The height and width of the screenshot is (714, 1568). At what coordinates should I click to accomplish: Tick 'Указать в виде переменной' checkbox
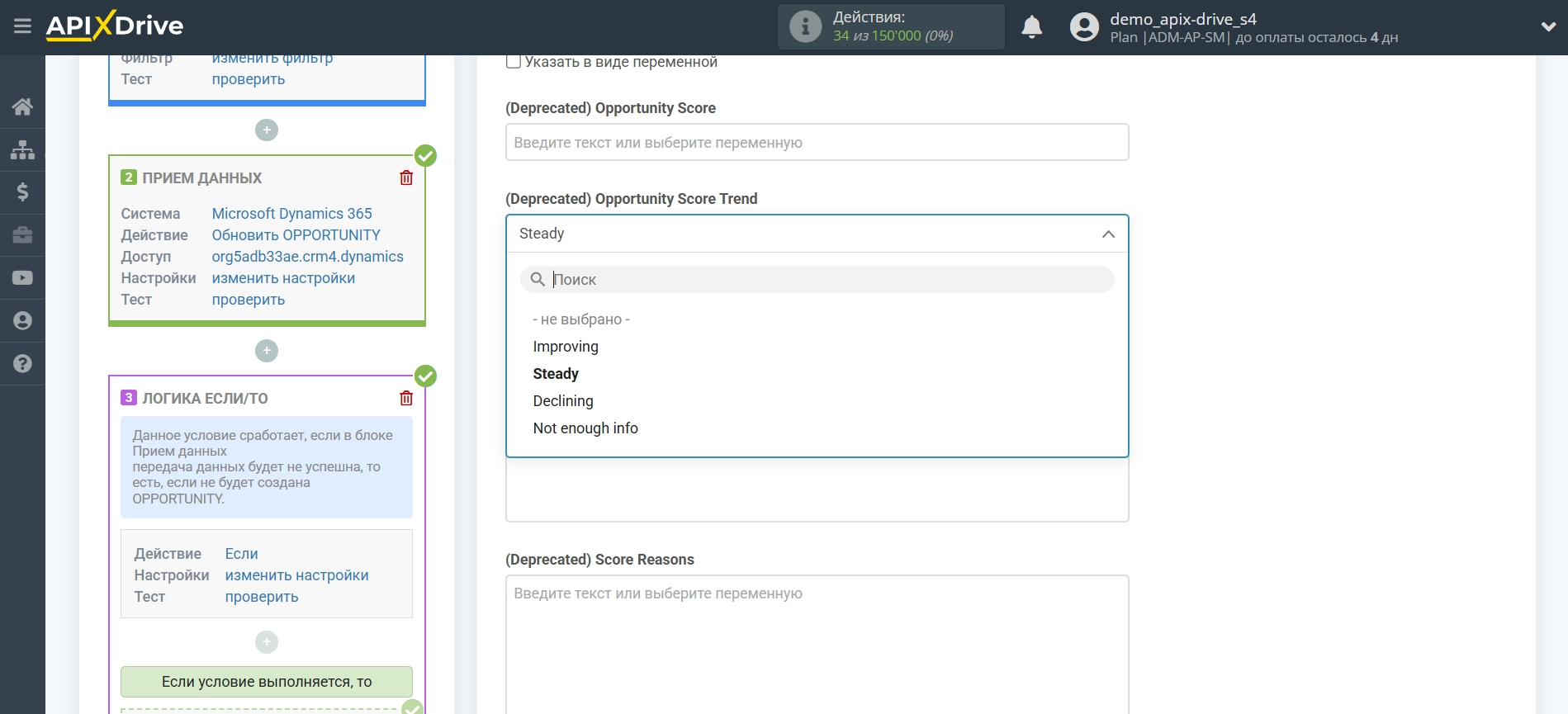point(514,62)
